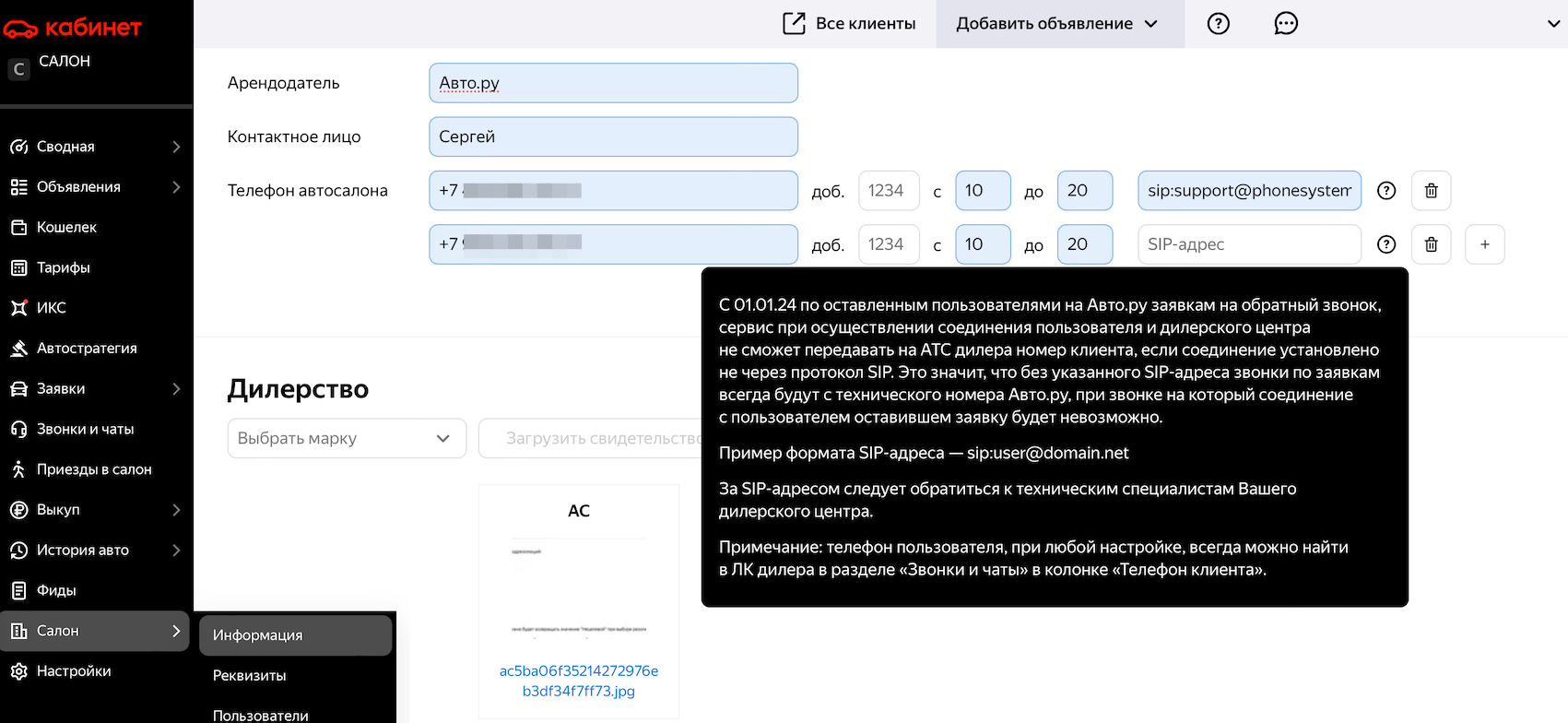Click the help question mark icon in header

pos(1218,24)
